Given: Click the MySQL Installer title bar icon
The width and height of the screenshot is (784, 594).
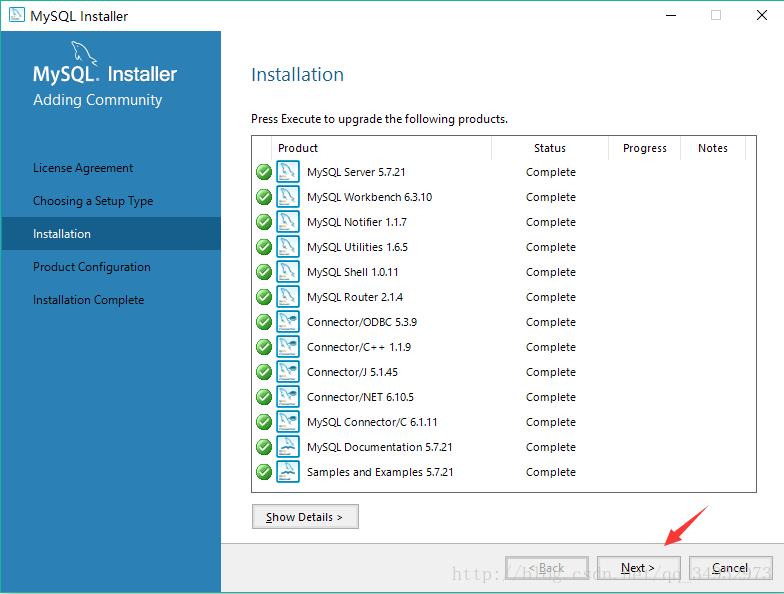Looking at the screenshot, I should [15, 16].
